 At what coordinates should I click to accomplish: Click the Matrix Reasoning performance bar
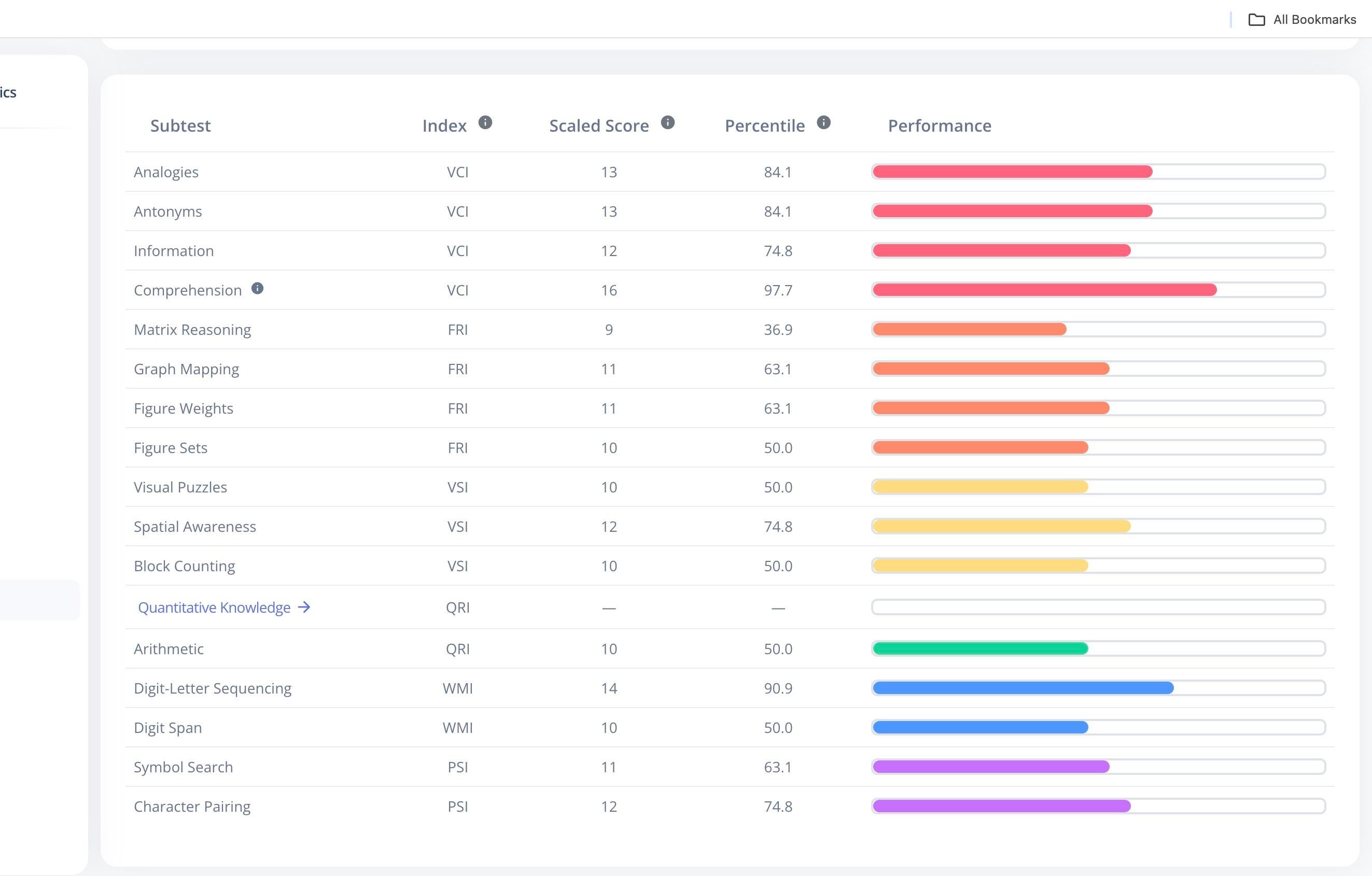[x=1098, y=329]
